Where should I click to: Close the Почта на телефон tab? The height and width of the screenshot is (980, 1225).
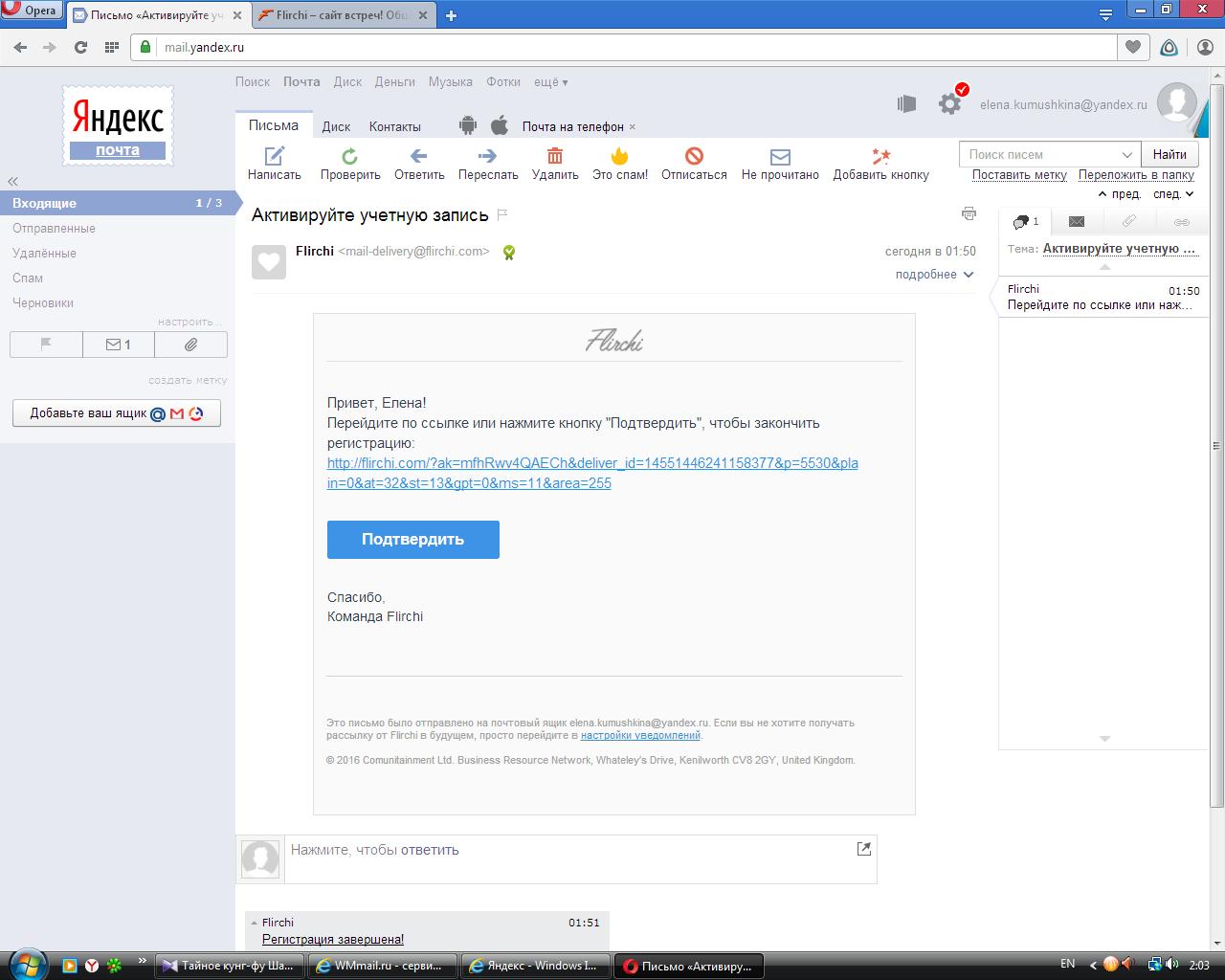(633, 127)
